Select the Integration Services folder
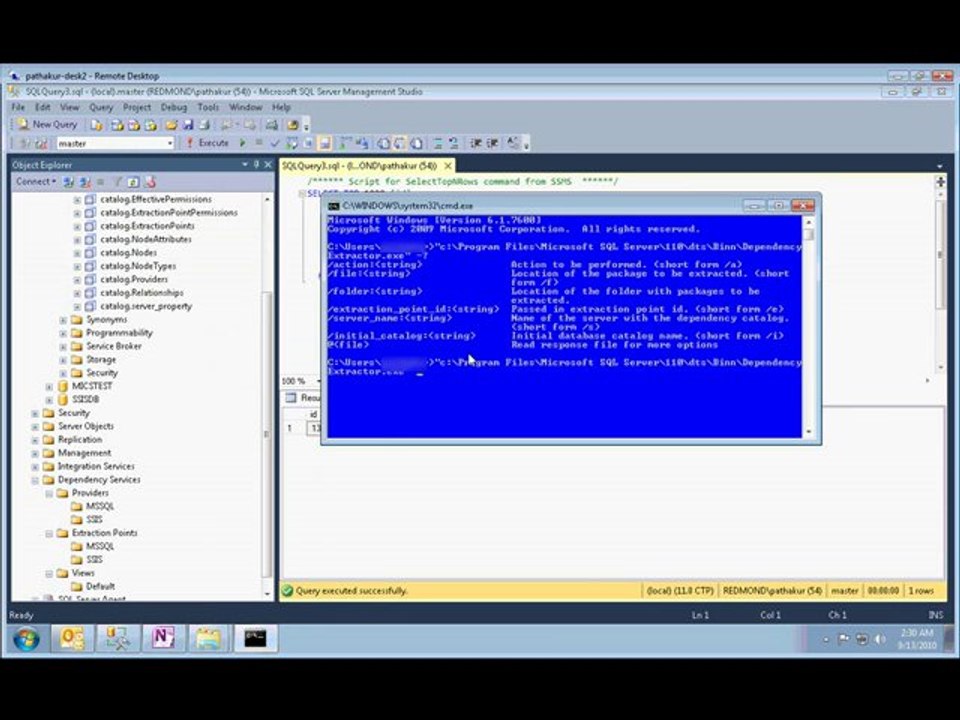This screenshot has height=720, width=960. point(96,467)
